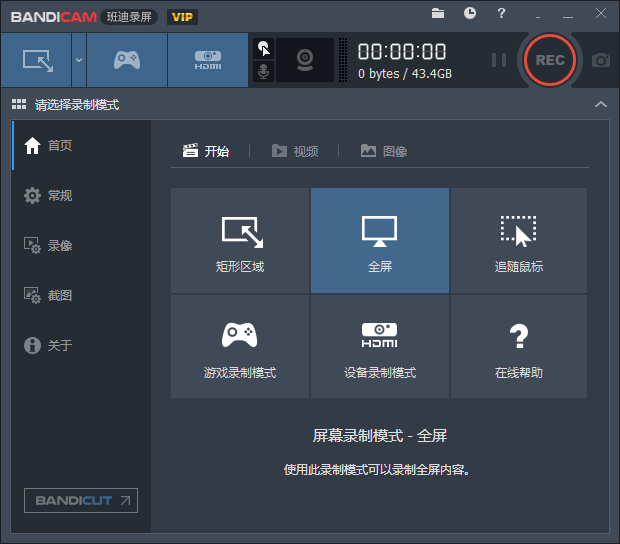The height and width of the screenshot is (544, 620).
Task: Select HDMI device recording mode in toolbar
Action: pos(207,60)
